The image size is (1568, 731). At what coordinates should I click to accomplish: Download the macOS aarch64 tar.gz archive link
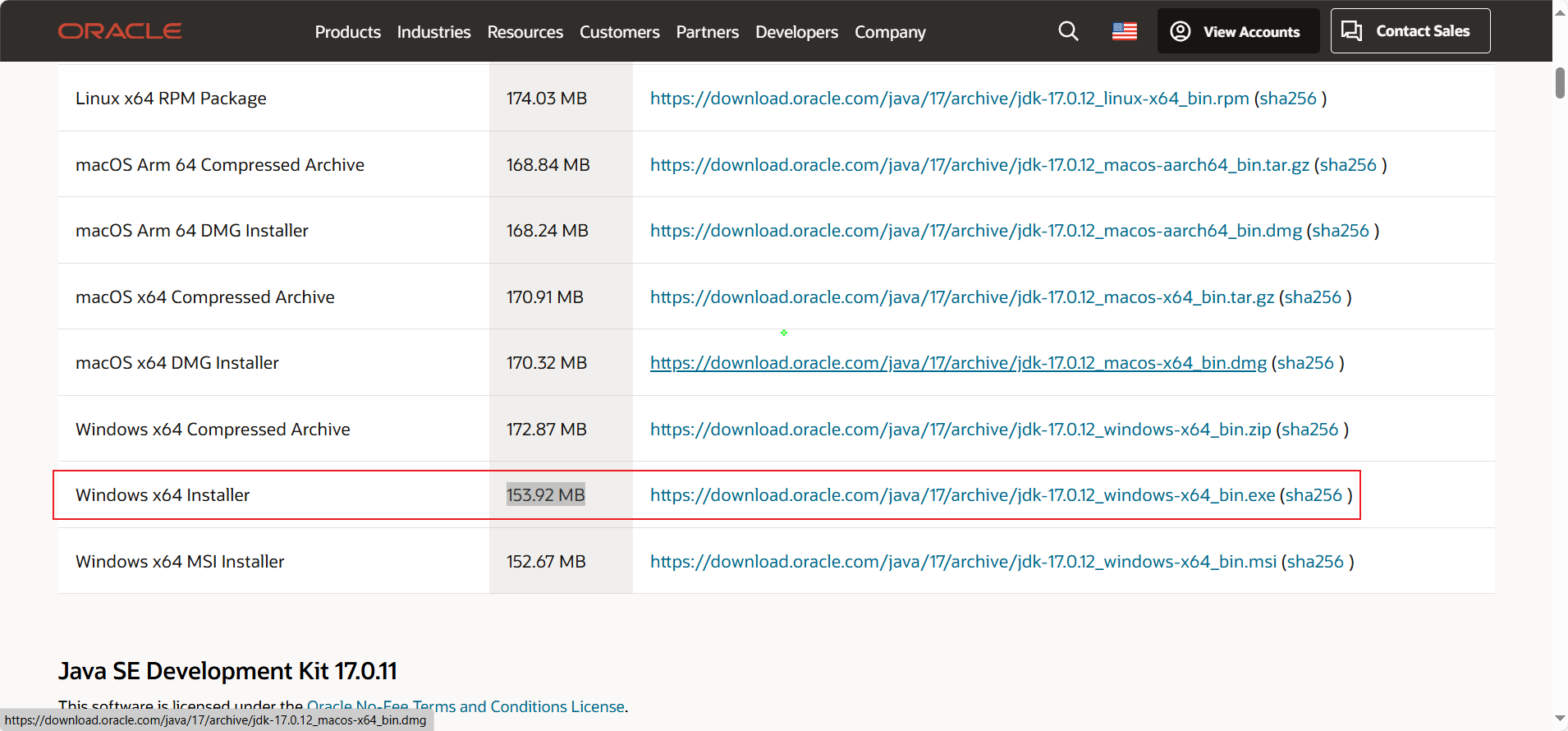tap(979, 165)
